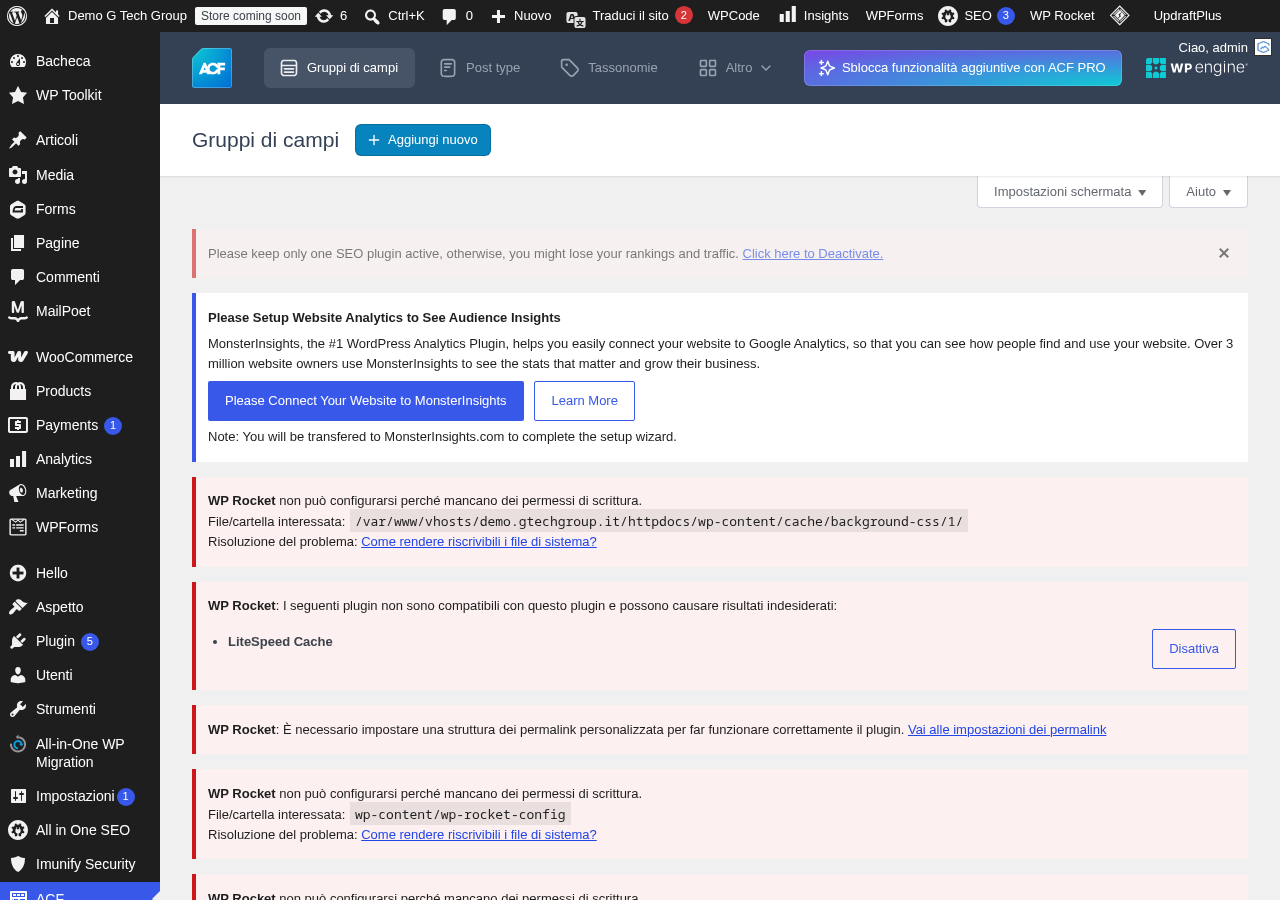Open Media library in sidebar
Image resolution: width=1280 pixels, height=900 pixels.
click(x=80, y=175)
